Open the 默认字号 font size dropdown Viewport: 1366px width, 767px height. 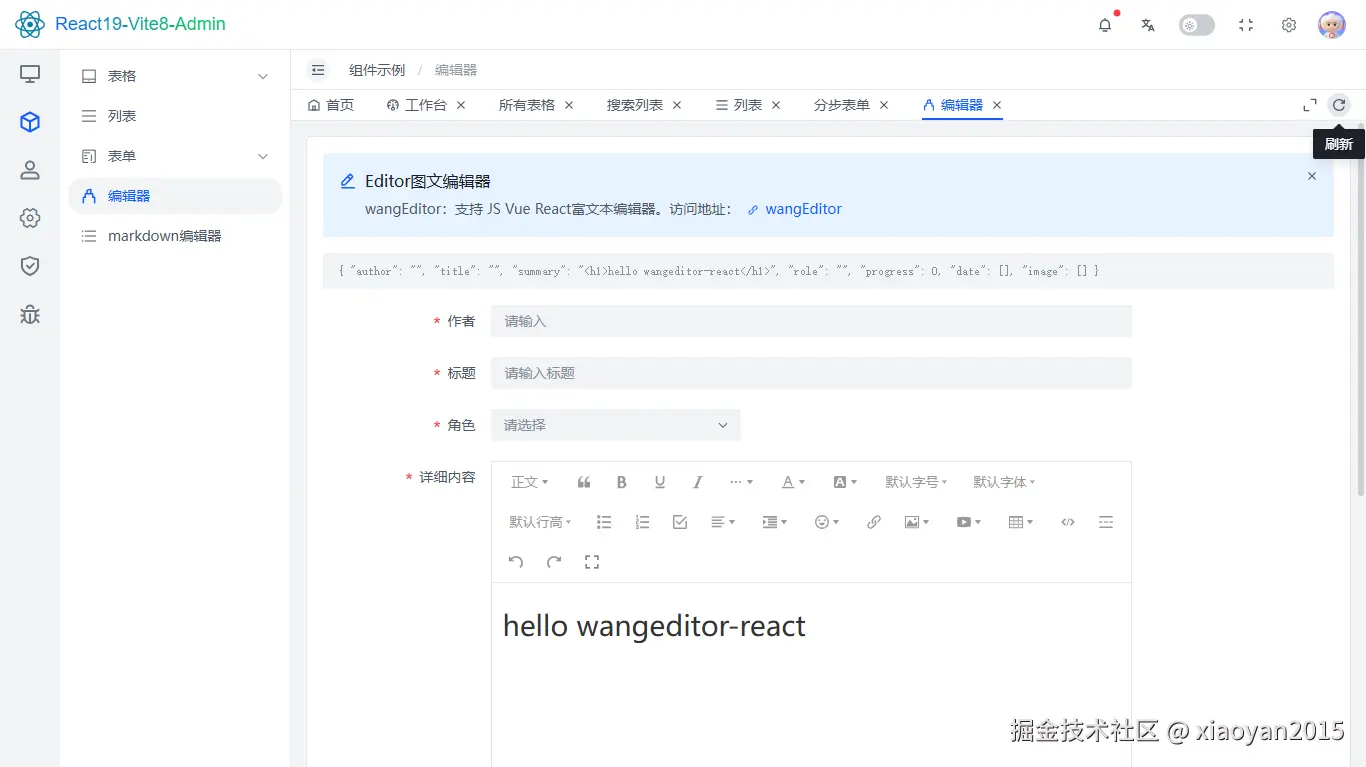[x=916, y=482]
